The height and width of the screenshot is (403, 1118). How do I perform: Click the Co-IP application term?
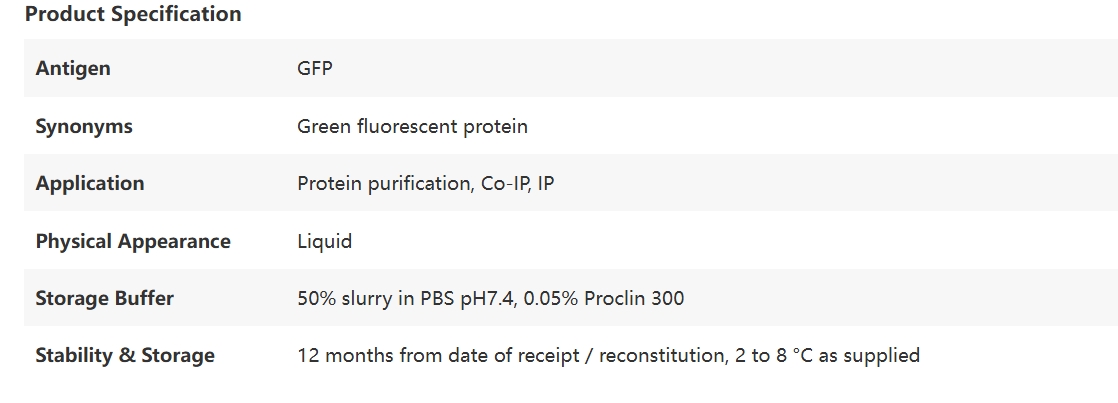click(504, 184)
